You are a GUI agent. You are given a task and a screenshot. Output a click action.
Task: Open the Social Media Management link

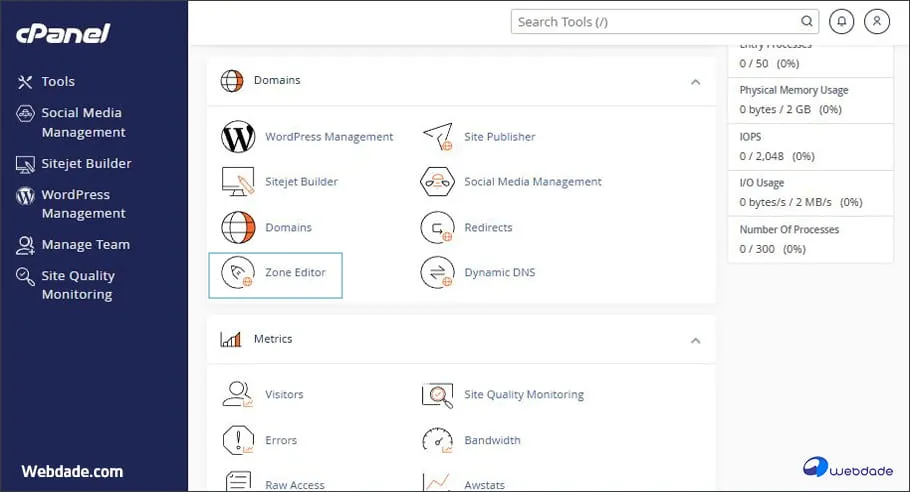[x=533, y=182]
